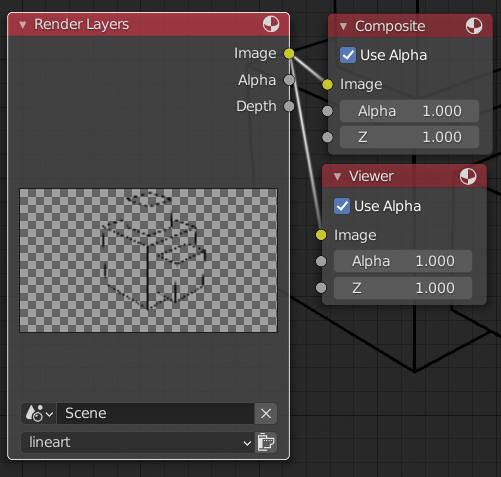Click the Render Layers node preview sphere icon
The height and width of the screenshot is (477, 501).
[x=271, y=24]
